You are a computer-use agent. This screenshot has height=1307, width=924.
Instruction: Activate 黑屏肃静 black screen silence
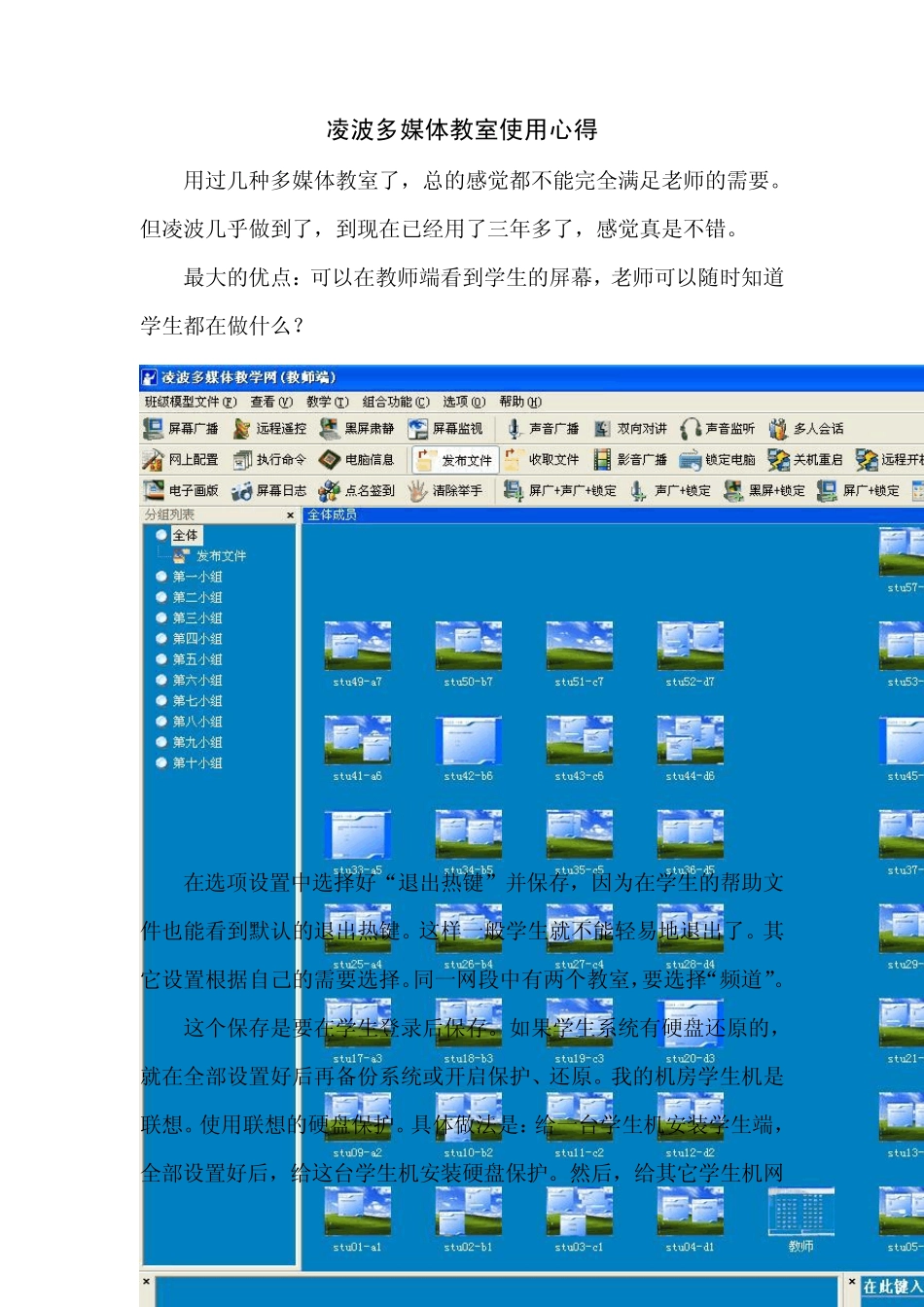(357, 429)
